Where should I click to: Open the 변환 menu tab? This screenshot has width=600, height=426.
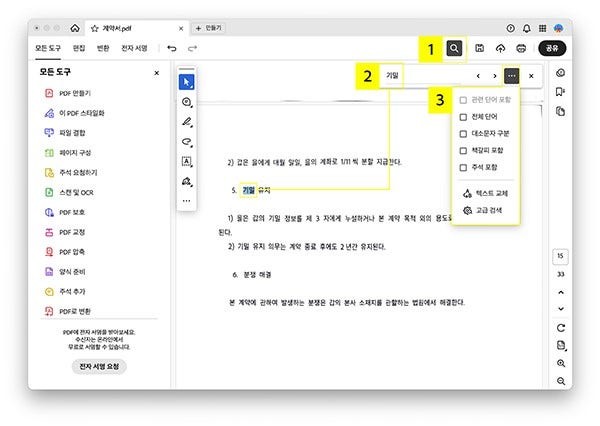pos(103,48)
